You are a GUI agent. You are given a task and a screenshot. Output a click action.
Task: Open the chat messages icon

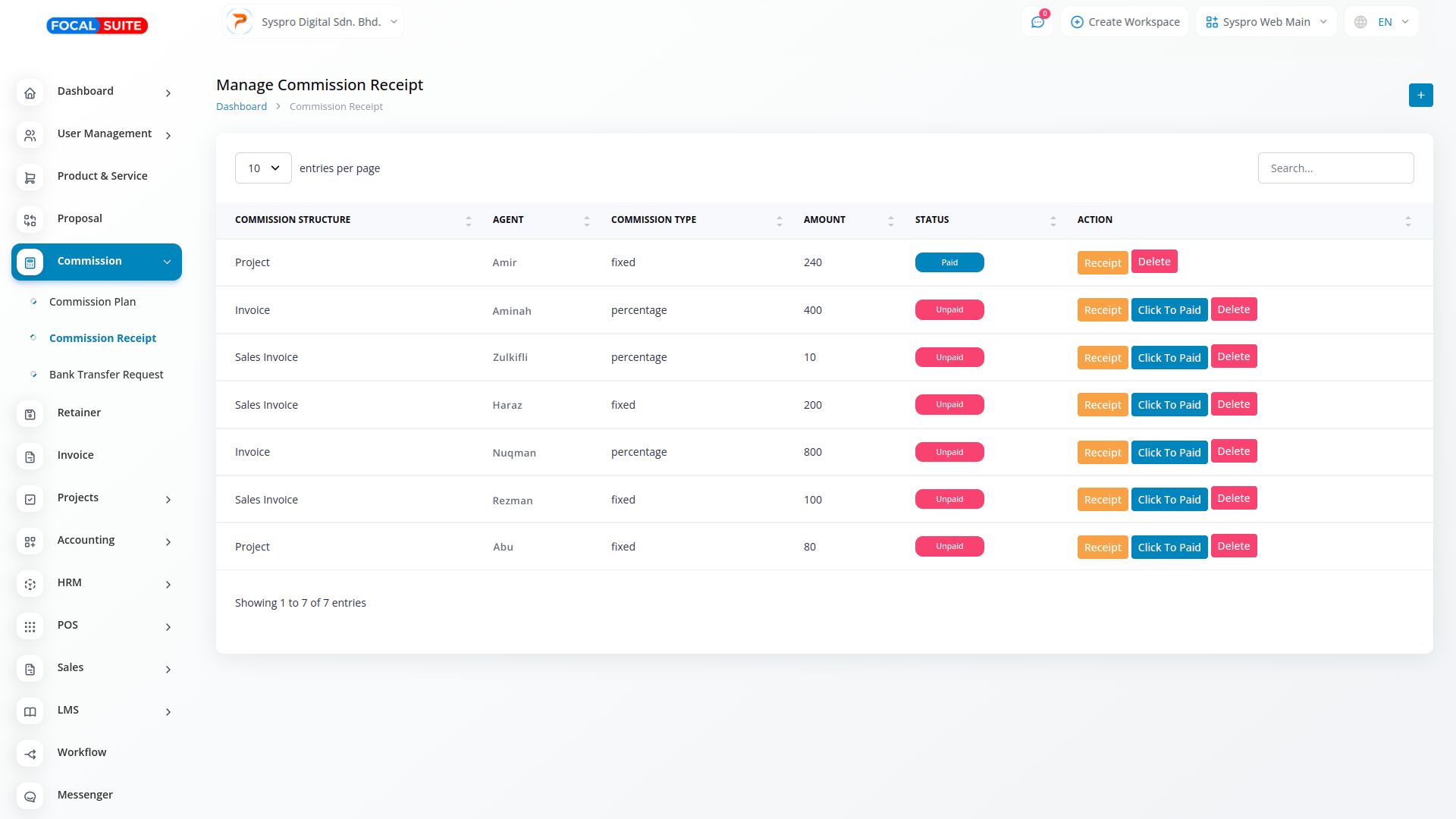pyautogui.click(x=1037, y=22)
